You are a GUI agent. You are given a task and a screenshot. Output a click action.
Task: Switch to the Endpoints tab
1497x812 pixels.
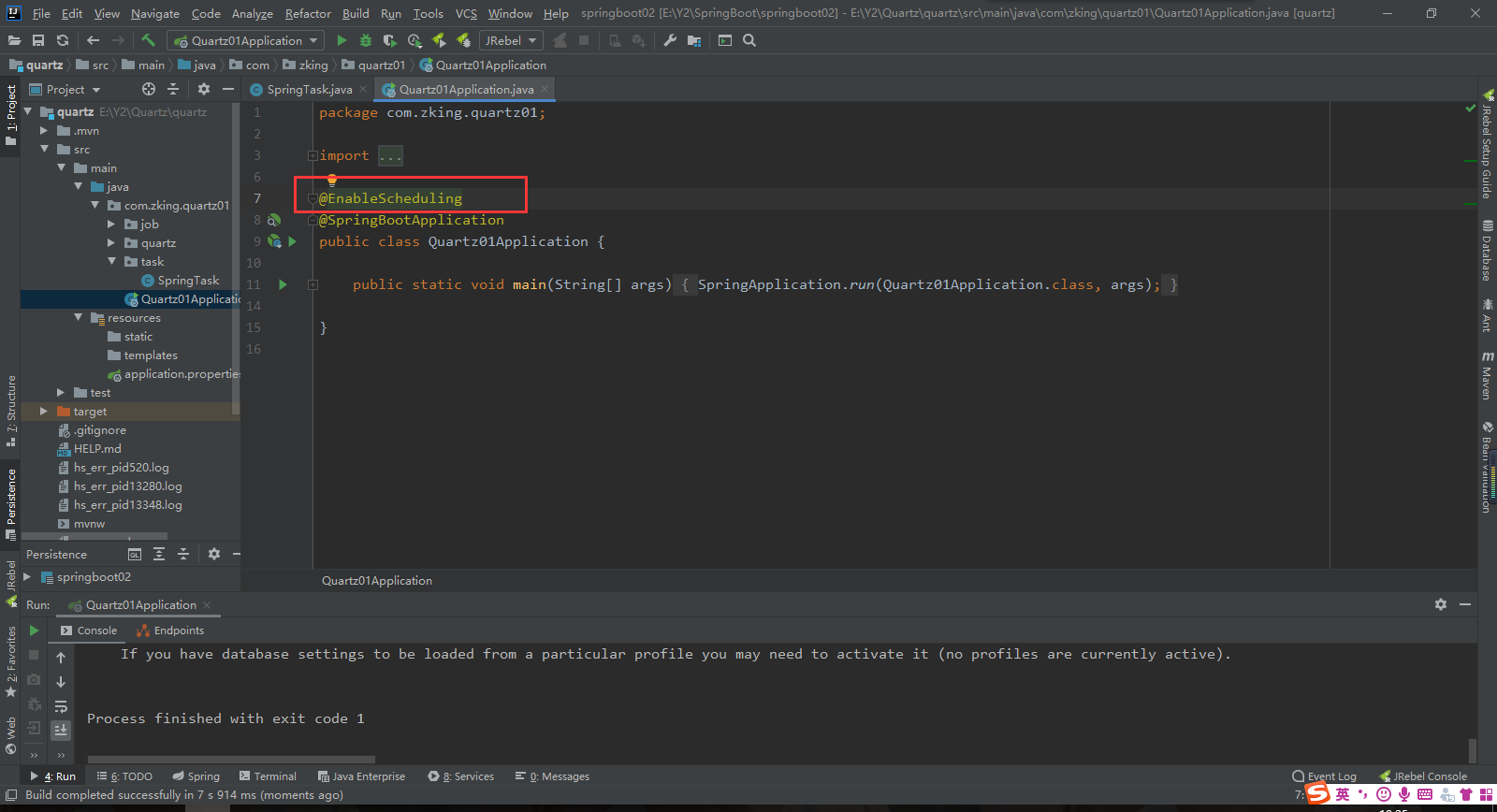click(170, 631)
